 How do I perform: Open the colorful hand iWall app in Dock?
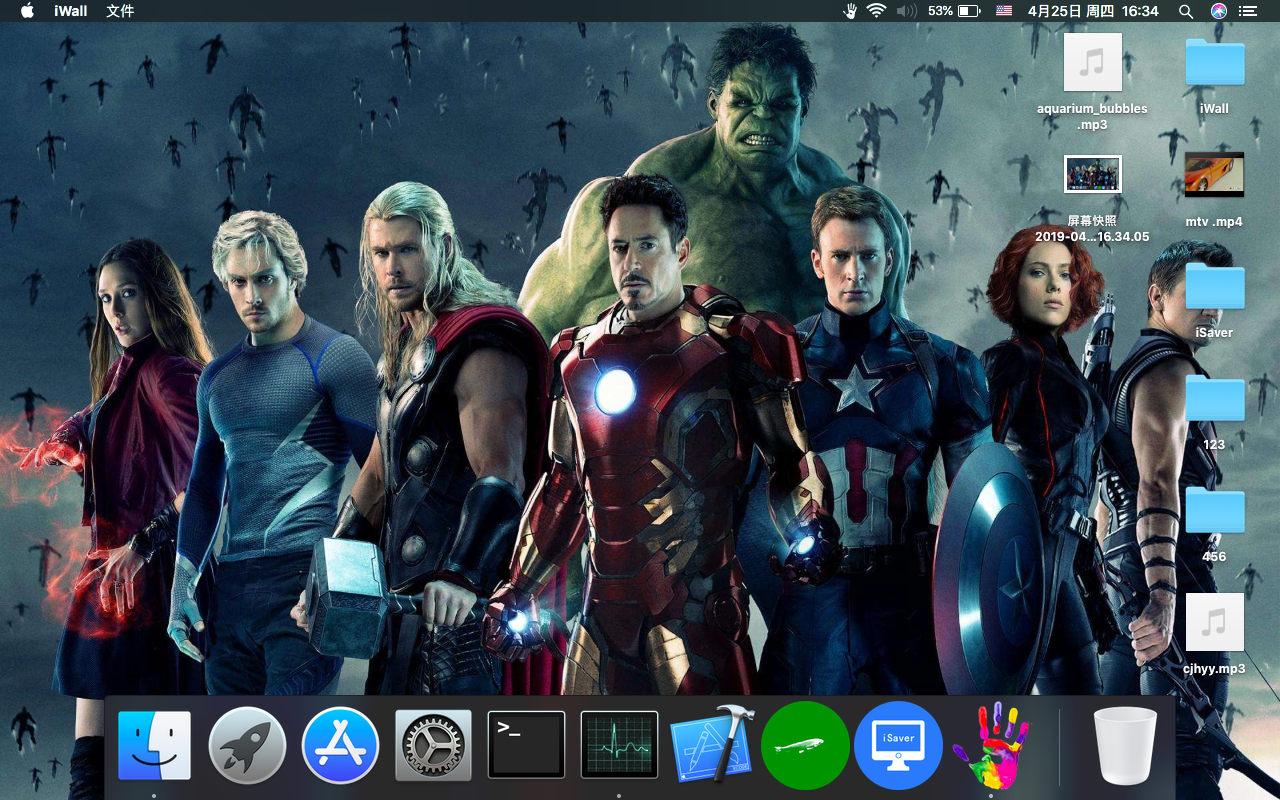(991, 744)
